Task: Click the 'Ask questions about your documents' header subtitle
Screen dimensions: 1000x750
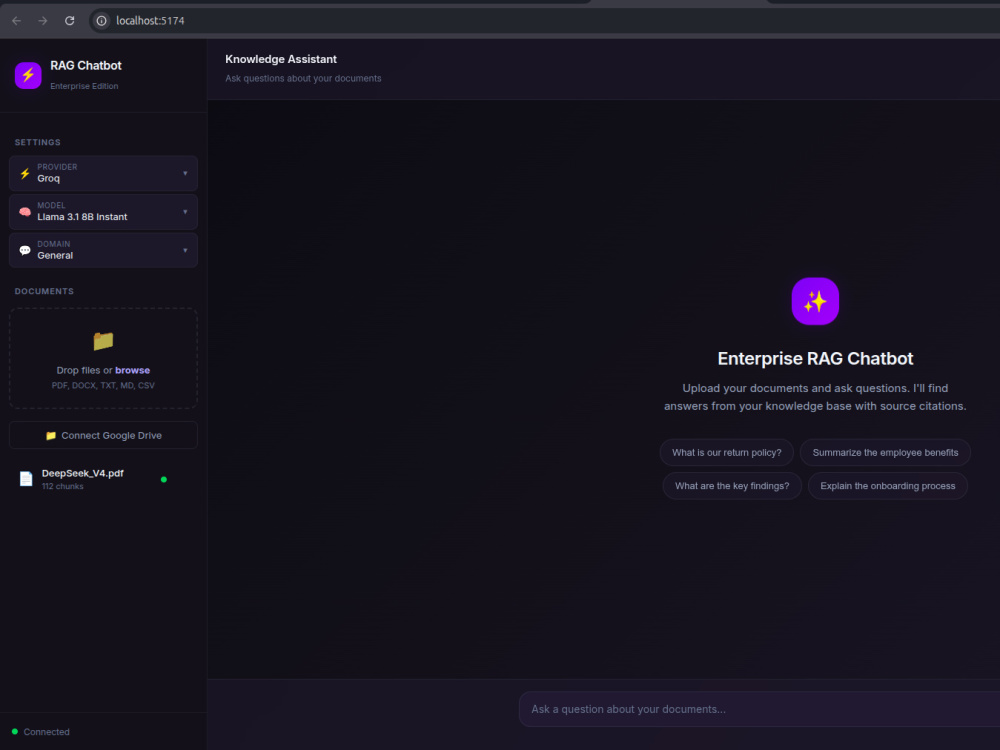Action: point(303,78)
